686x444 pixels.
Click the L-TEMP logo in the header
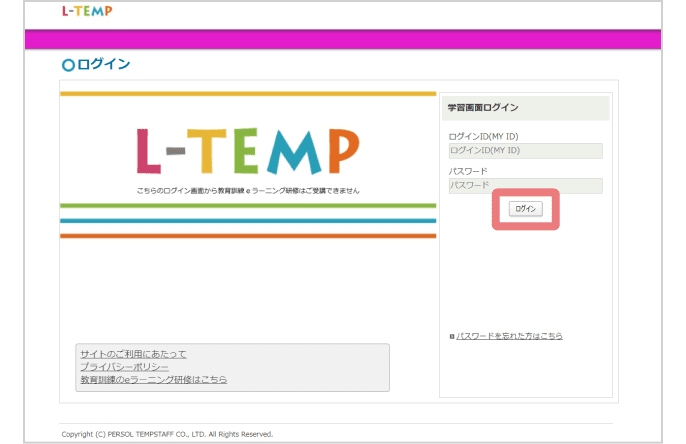pos(87,11)
